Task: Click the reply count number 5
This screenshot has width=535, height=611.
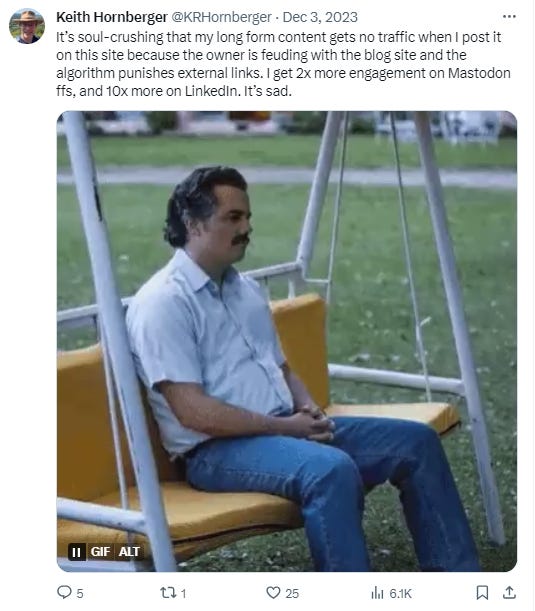Action: 80,593
